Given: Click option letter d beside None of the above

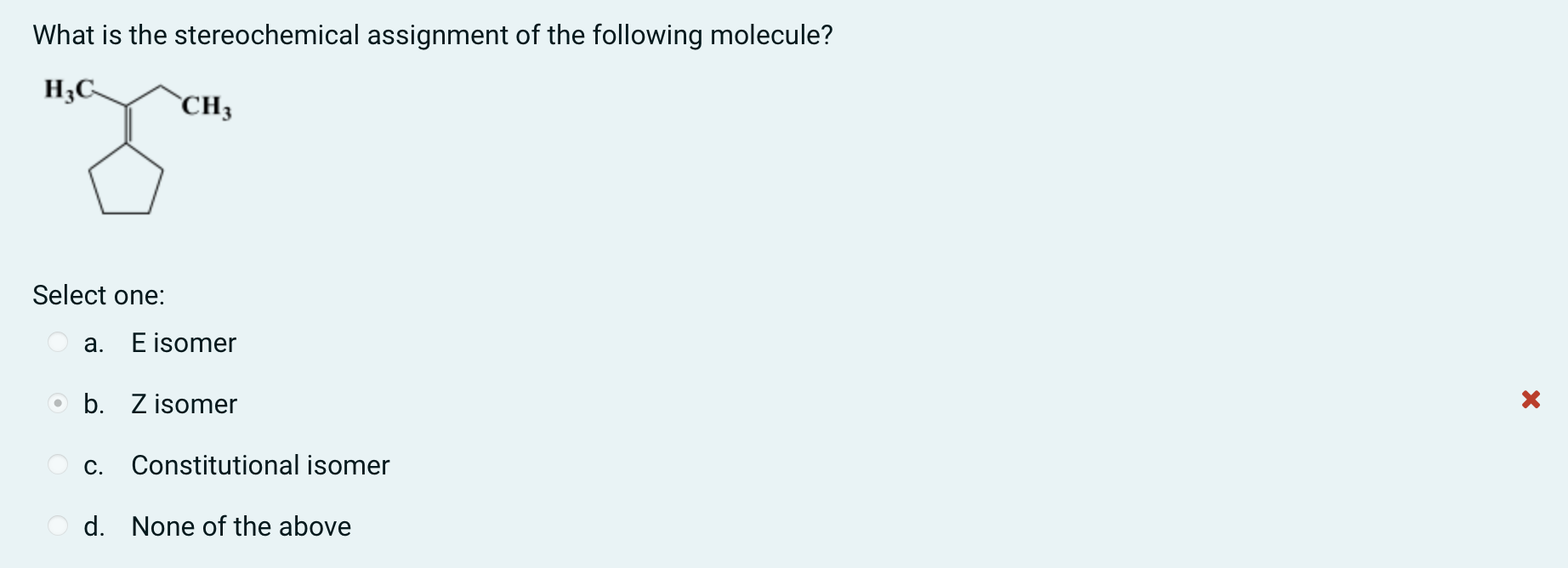Looking at the screenshot, I should pos(94,526).
